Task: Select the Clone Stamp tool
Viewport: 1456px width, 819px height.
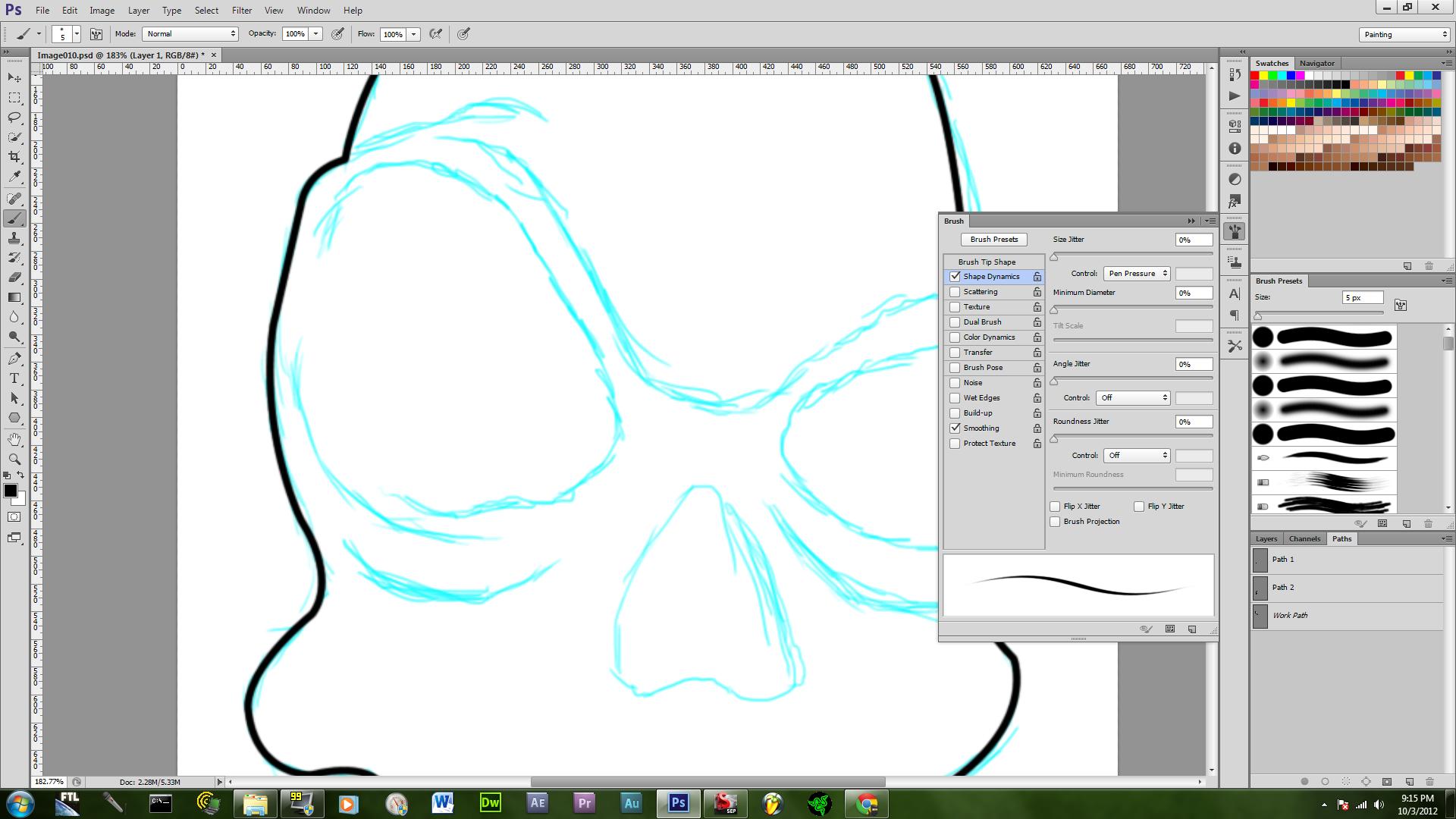Action: (x=14, y=238)
